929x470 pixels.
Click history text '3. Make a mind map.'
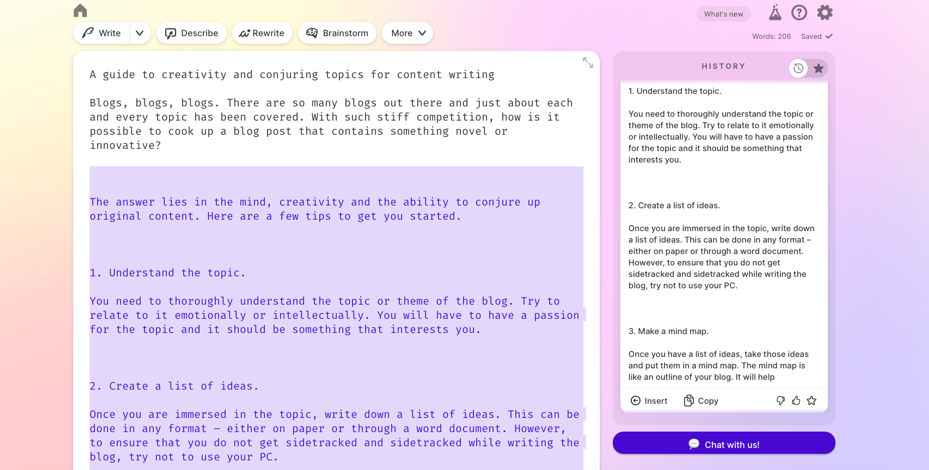[x=668, y=331]
